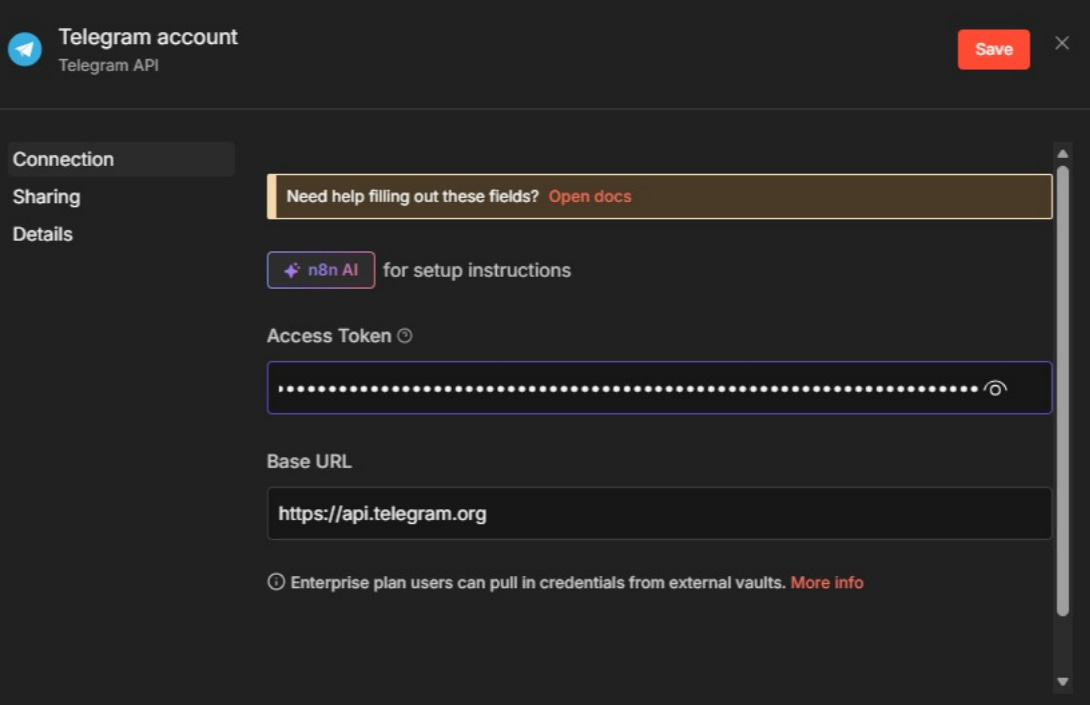
Task: Click the Telegram API subtitle
Action: 108,65
